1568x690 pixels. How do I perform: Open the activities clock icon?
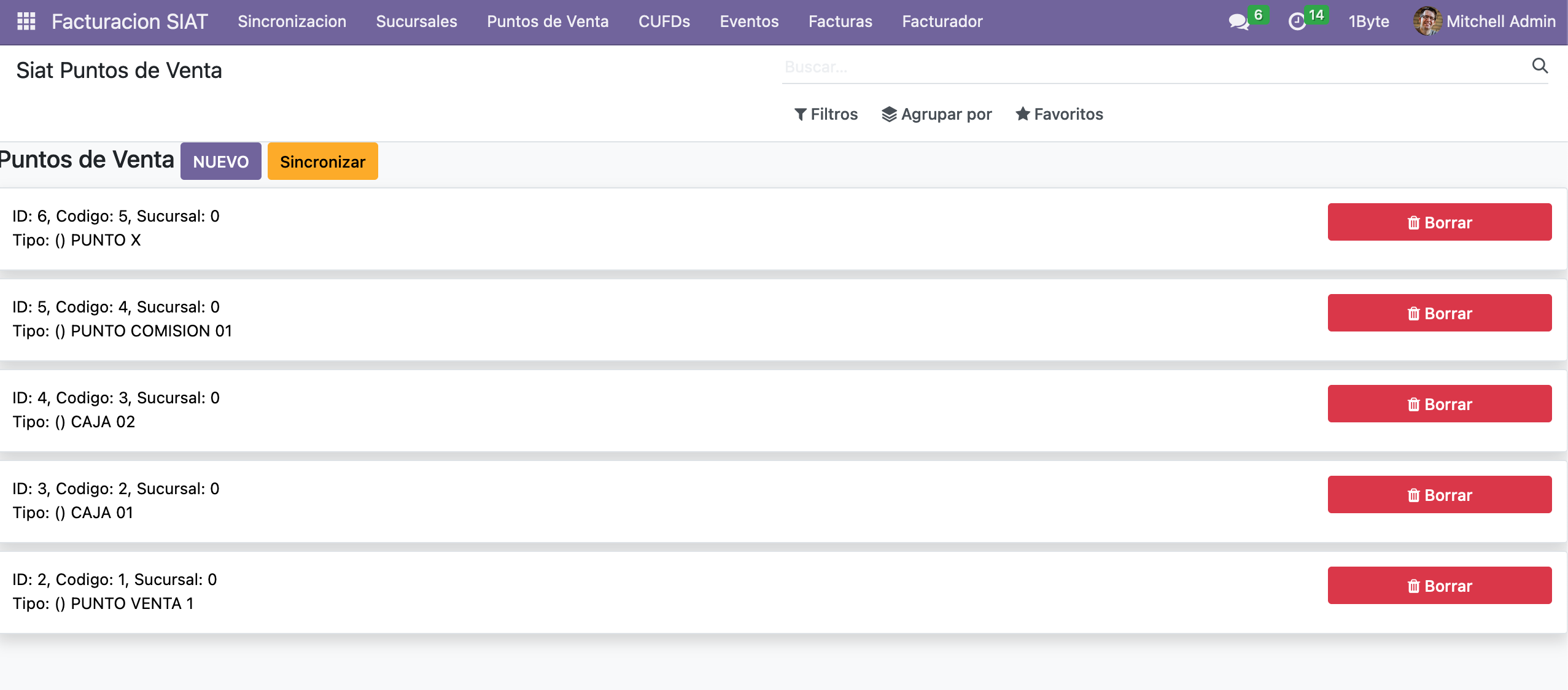pyautogui.click(x=1297, y=22)
